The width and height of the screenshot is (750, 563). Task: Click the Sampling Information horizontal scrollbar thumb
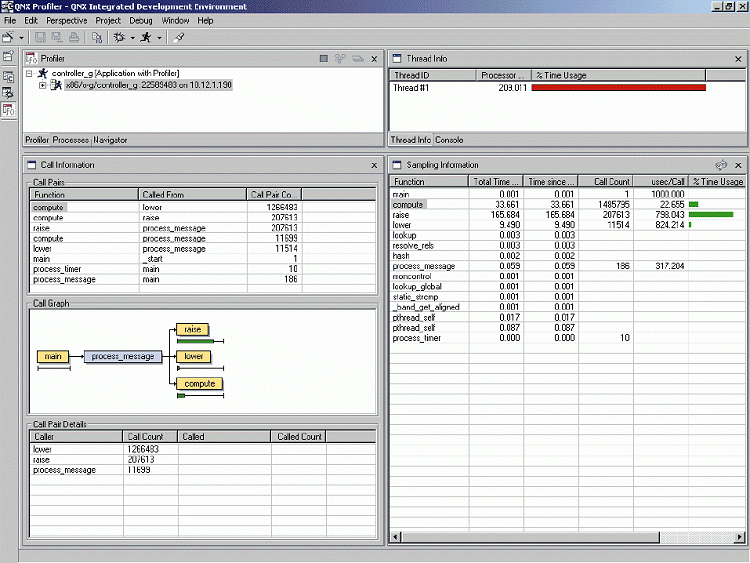pos(530,537)
